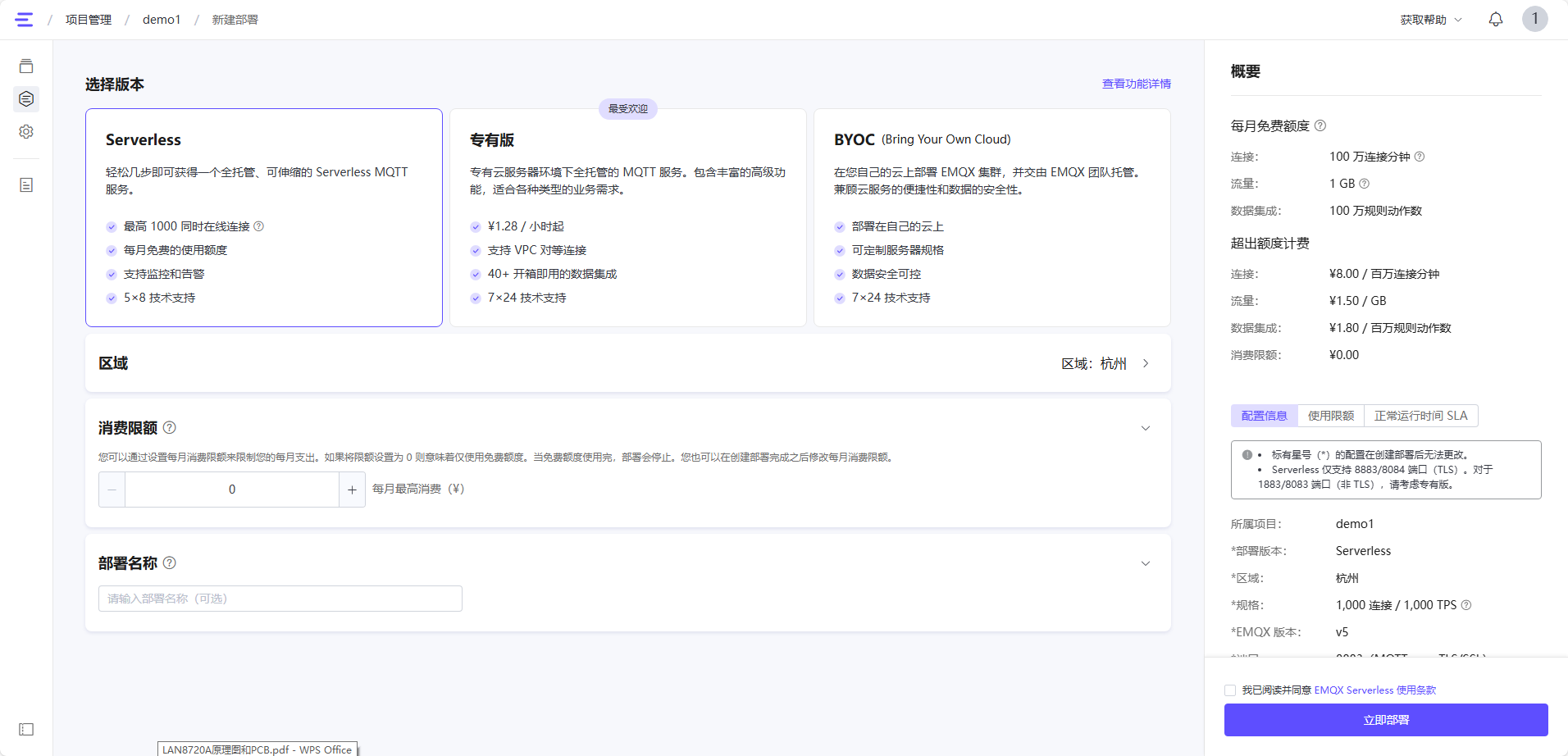Go to 项目管理 breadcrumb
1568x756 pixels.
point(89,20)
